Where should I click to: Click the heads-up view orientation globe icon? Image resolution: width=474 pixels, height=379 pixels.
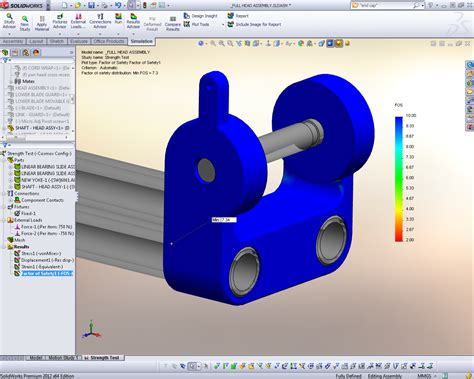pyautogui.click(x=201, y=43)
